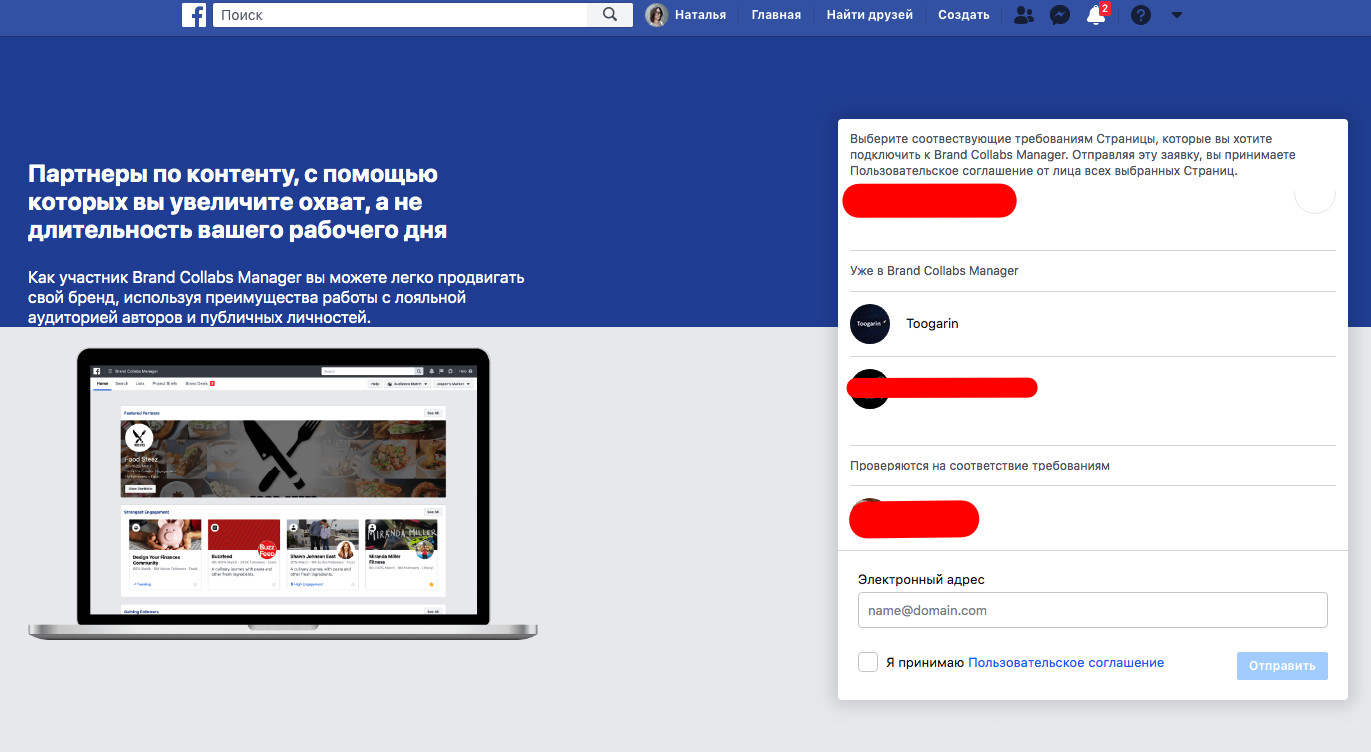This screenshot has width=1371, height=752.
Task: Open Найти друзей
Action: coord(870,15)
